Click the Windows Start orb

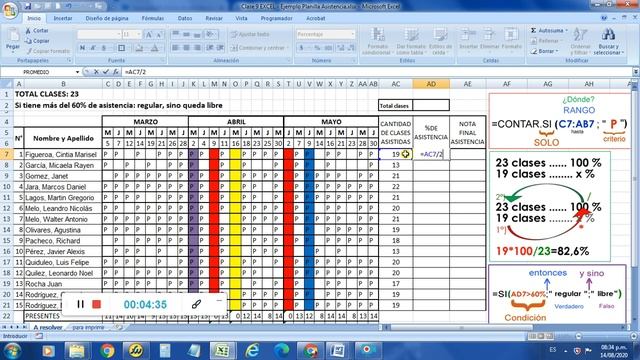click(x=11, y=351)
